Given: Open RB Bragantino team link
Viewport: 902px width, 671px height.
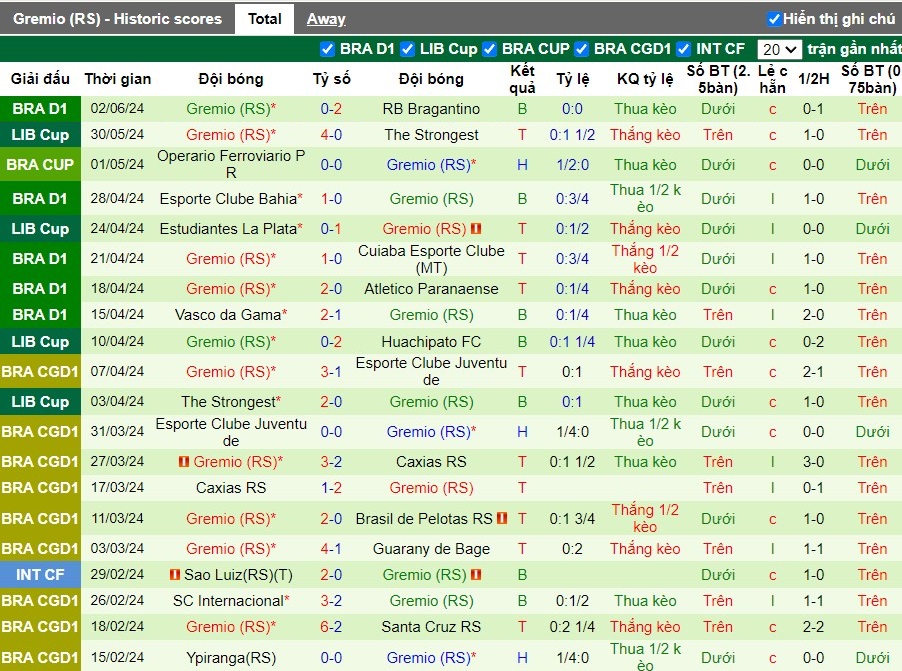Looking at the screenshot, I should coord(431,109).
